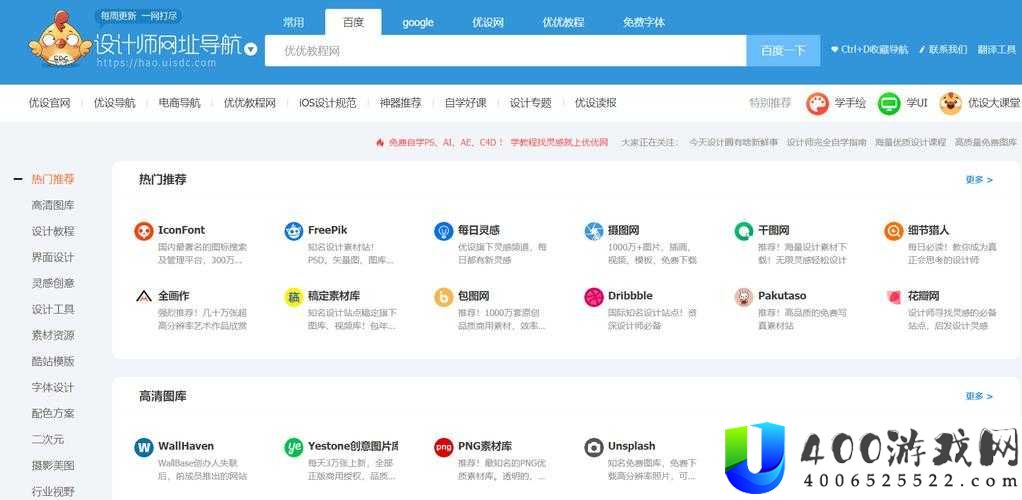Open 优设读报 in the nav bar
This screenshot has height=500, width=1022.
(x=595, y=103)
